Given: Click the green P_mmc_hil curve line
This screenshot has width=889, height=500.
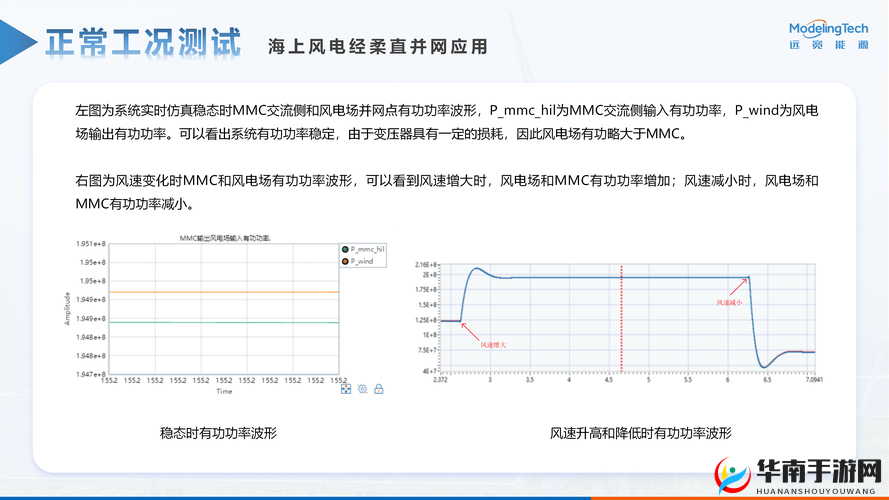Looking at the screenshot, I should (224, 322).
